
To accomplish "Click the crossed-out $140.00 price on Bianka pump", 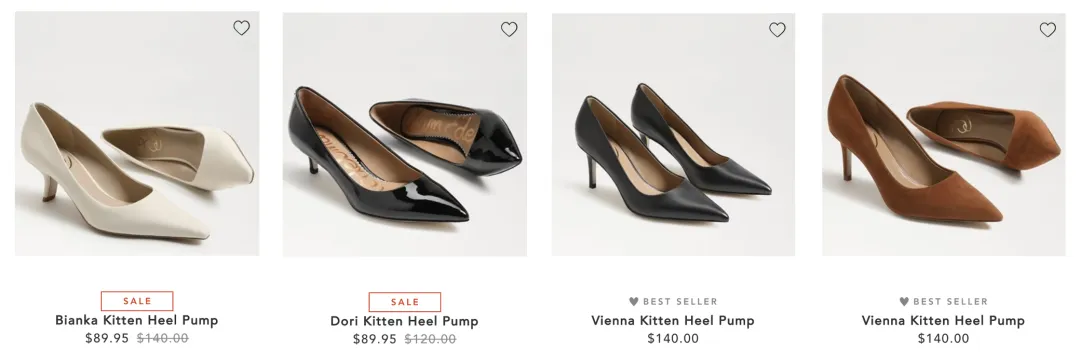I will click(x=163, y=338).
